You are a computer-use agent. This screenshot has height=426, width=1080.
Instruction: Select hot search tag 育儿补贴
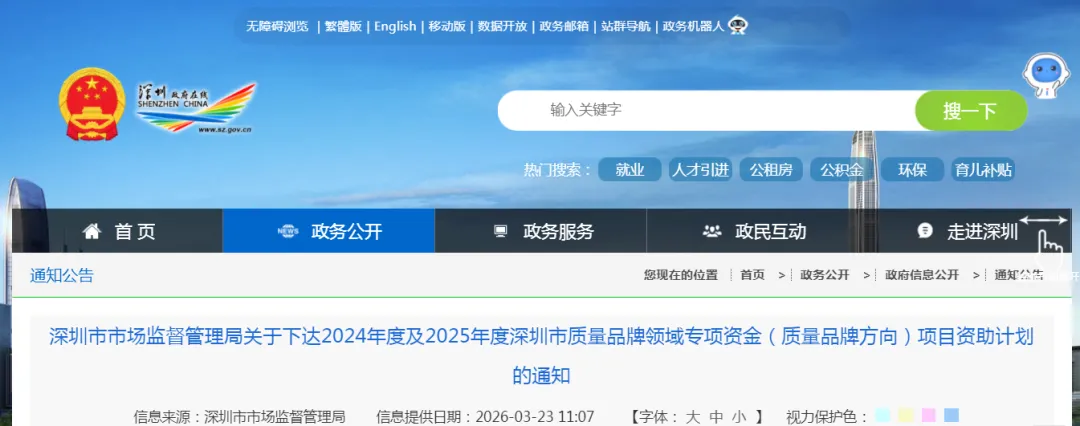click(983, 170)
